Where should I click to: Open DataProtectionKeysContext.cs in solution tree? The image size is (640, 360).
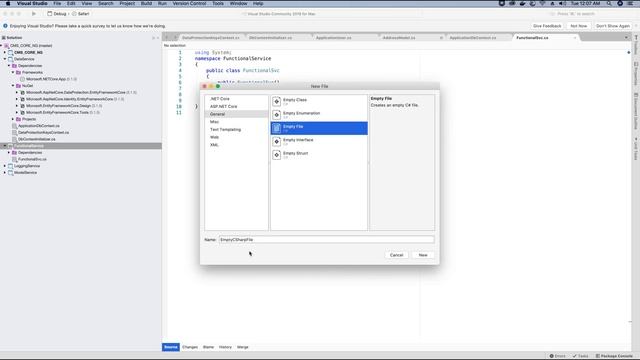click(43, 132)
